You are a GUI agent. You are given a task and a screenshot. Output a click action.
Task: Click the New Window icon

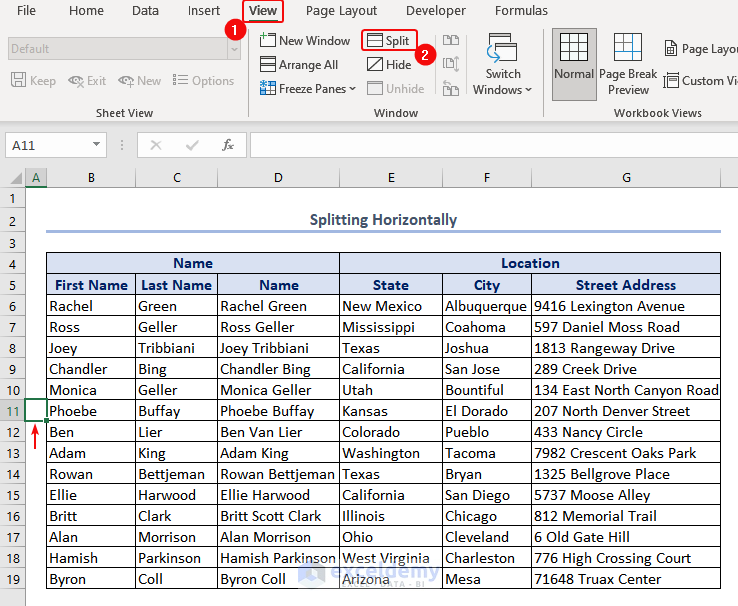coord(268,40)
